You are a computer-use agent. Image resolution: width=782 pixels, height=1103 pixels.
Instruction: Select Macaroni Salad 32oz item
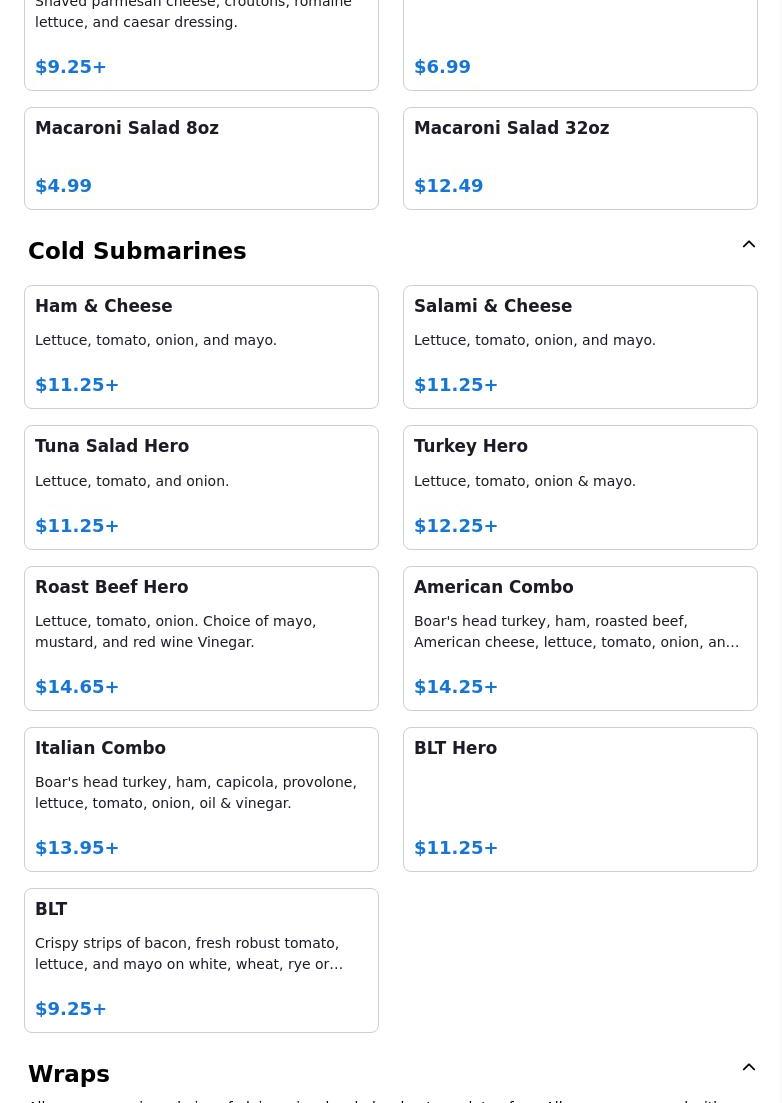[x=580, y=158]
